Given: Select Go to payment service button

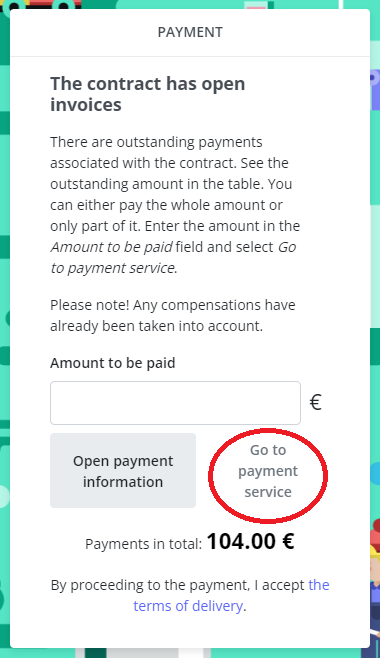Looking at the screenshot, I should pyautogui.click(x=268, y=471).
